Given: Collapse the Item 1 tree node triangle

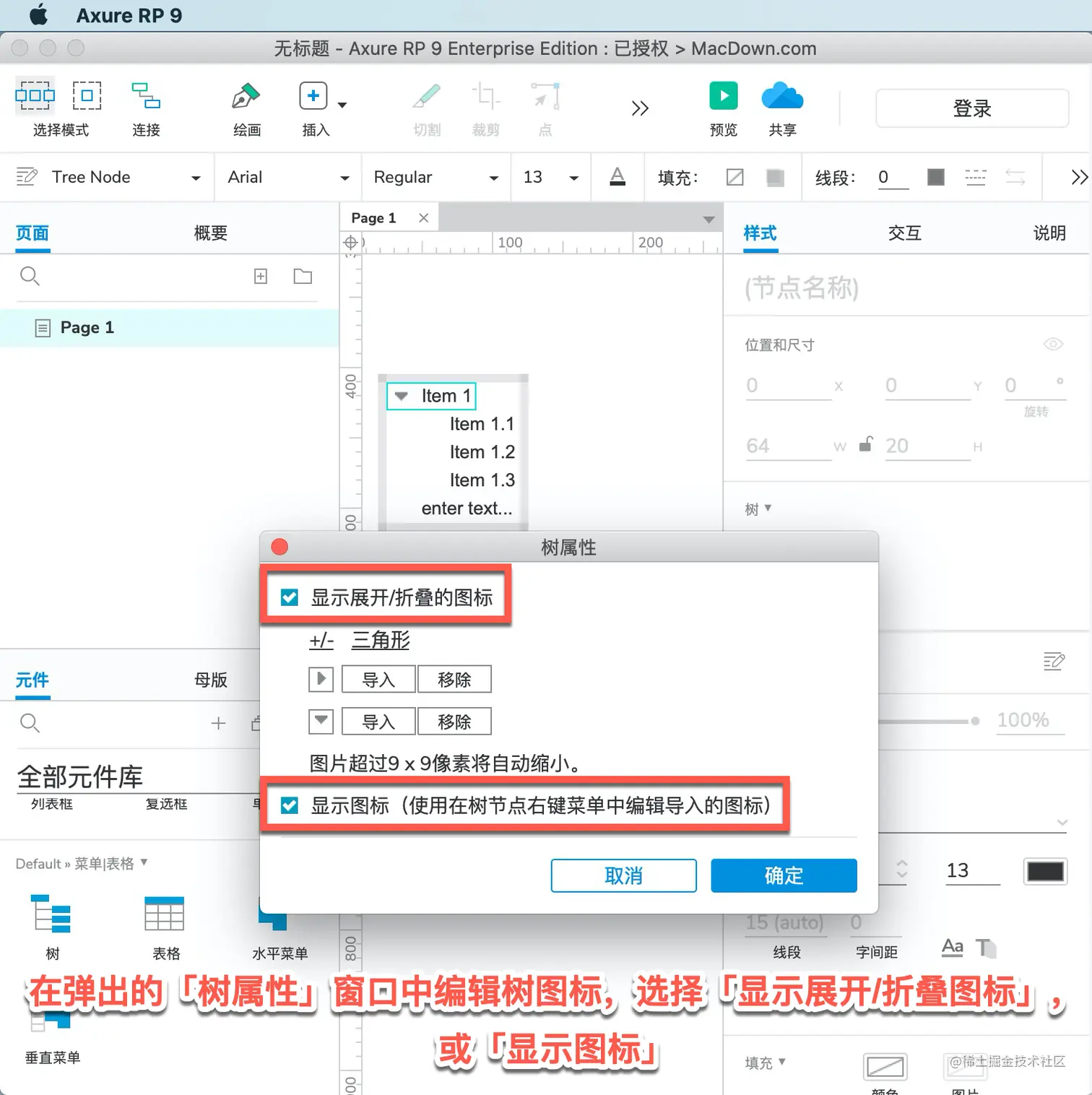Looking at the screenshot, I should [x=402, y=396].
